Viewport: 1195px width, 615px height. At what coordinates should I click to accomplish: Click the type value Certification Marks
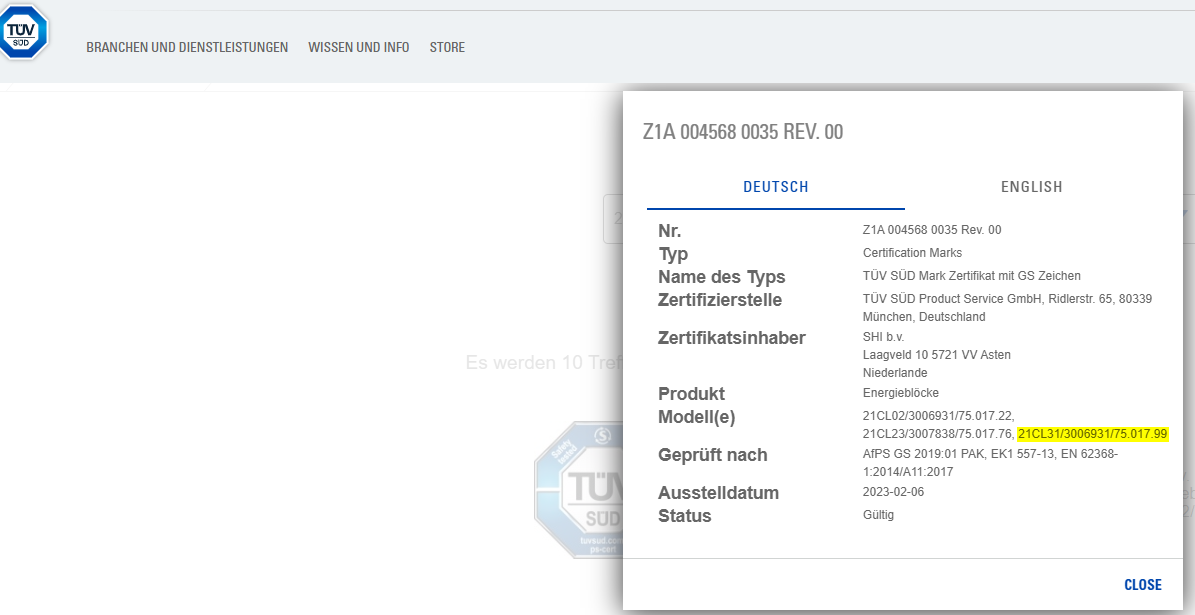coord(912,253)
